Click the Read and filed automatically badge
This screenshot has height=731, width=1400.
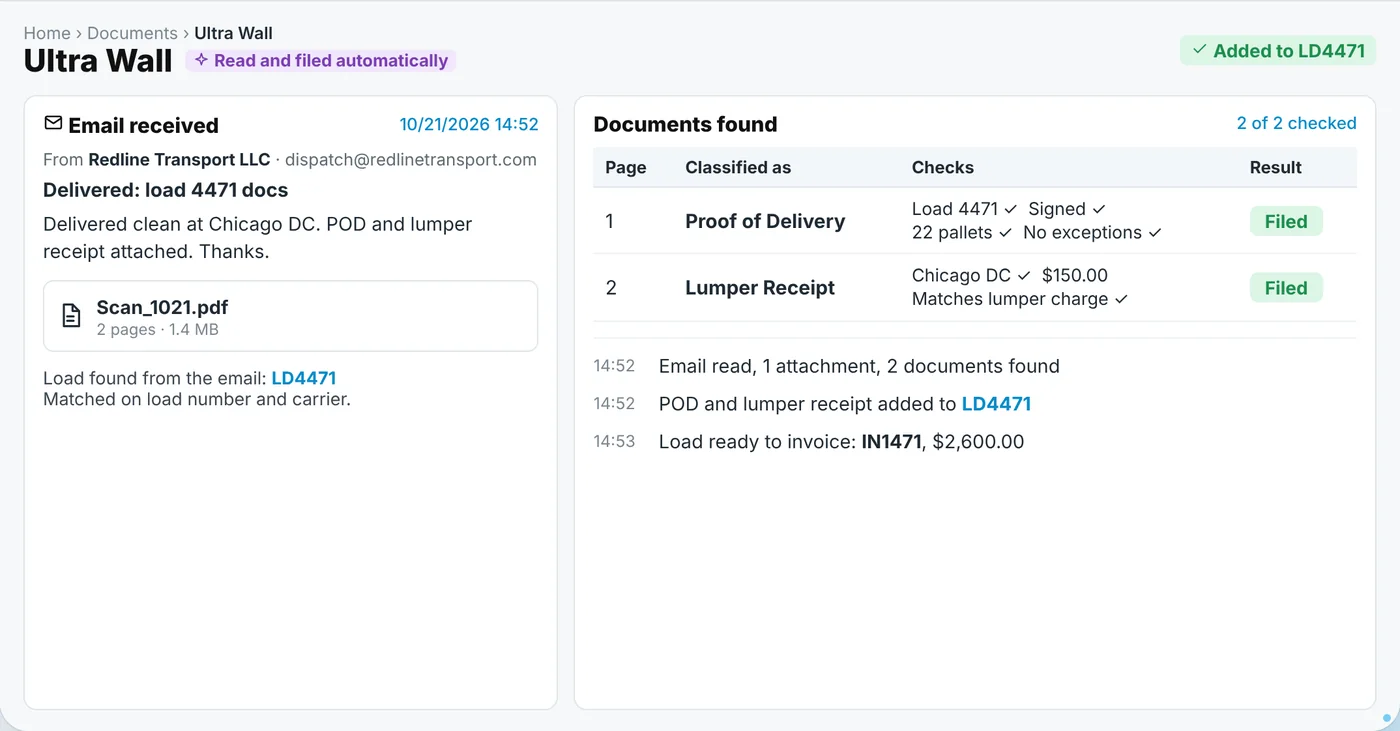(x=320, y=61)
